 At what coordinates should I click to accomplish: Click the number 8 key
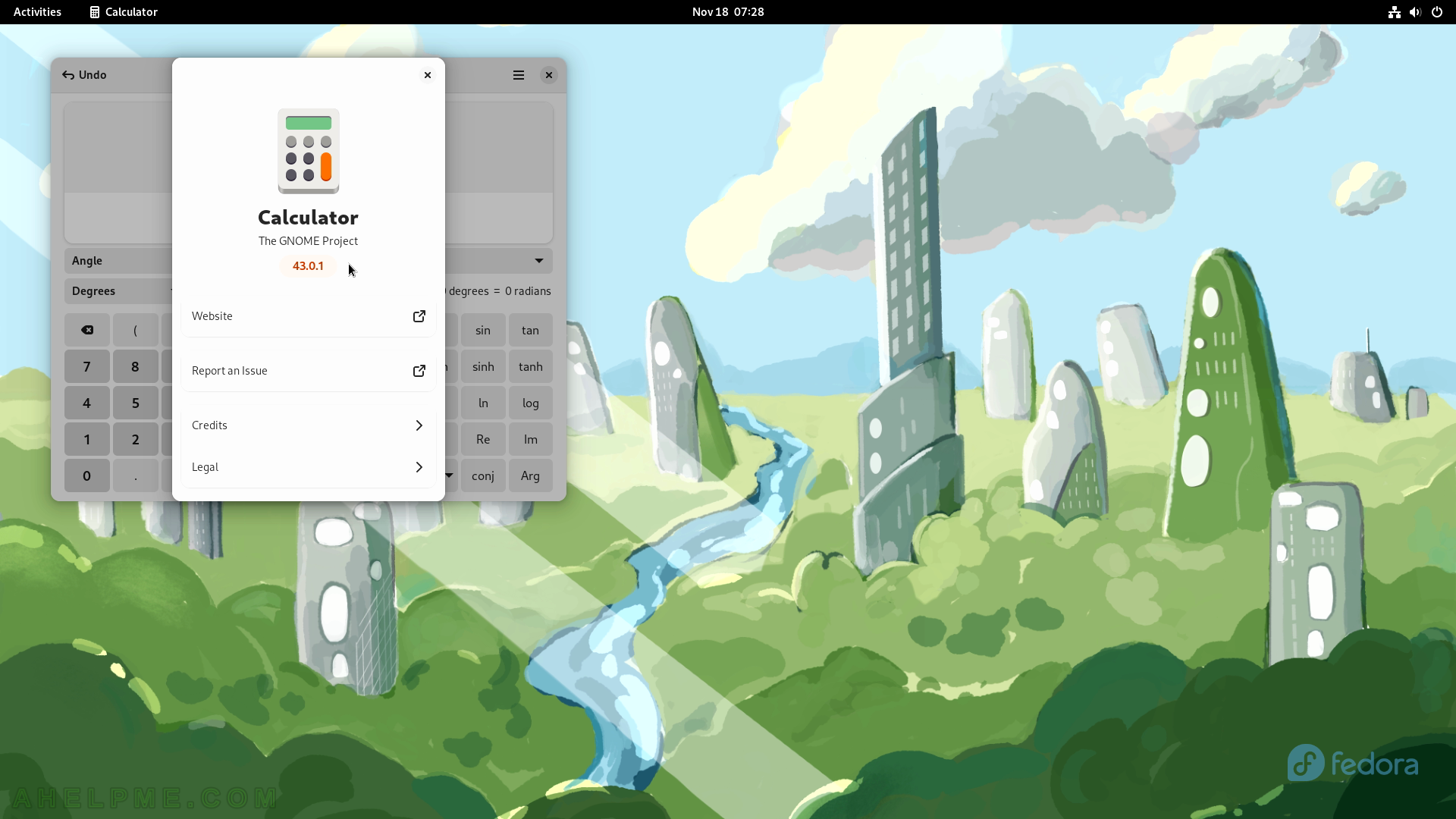point(136,367)
